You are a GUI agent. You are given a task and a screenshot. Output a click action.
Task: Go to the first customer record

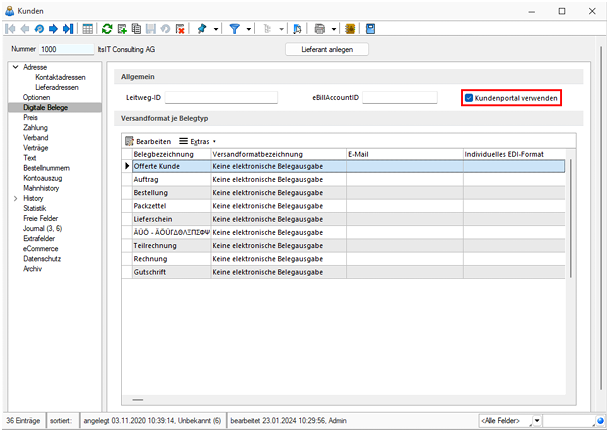[x=10, y=29]
